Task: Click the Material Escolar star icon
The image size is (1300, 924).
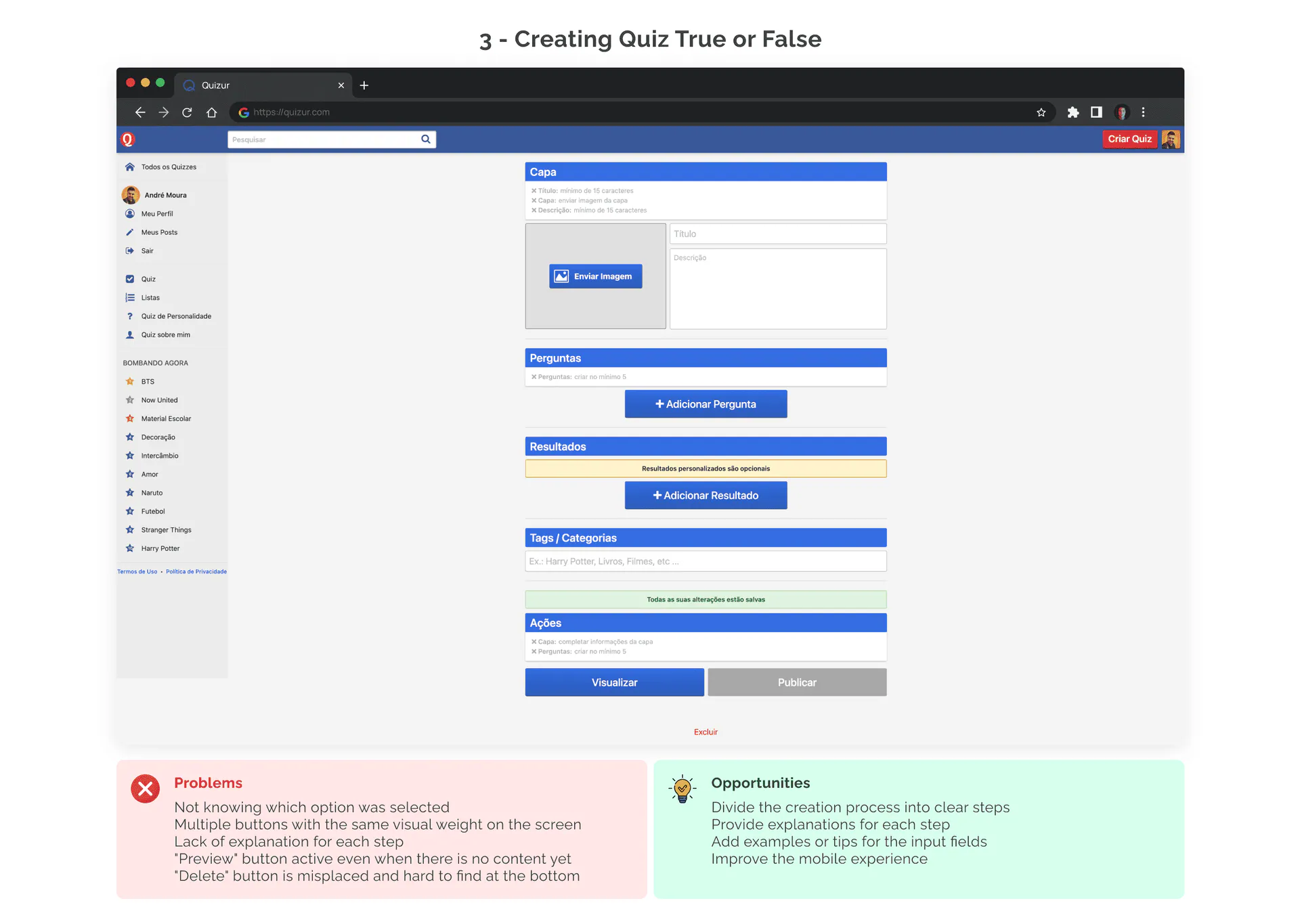Action: click(130, 419)
